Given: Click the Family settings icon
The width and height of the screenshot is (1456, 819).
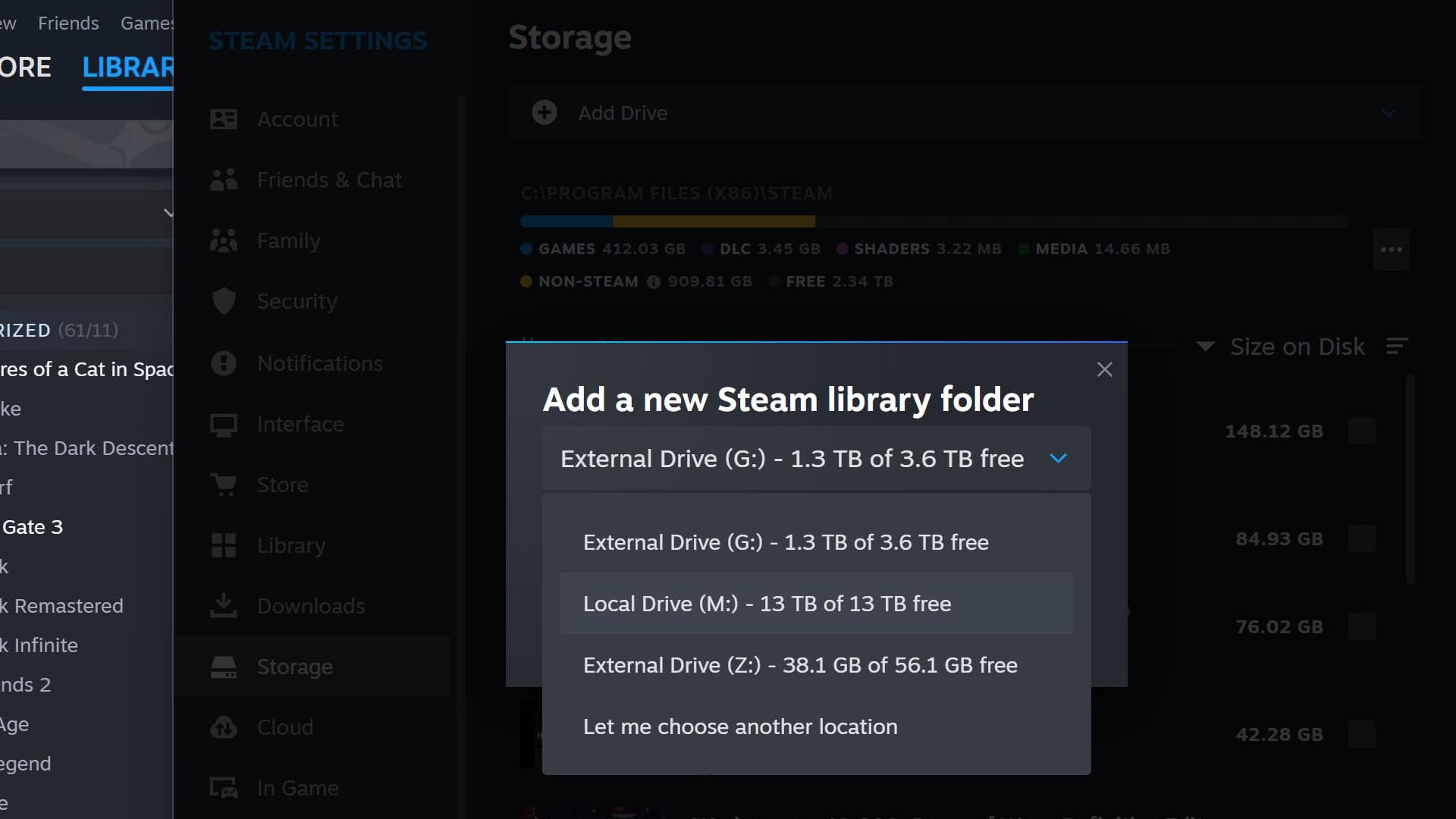Looking at the screenshot, I should point(224,240).
